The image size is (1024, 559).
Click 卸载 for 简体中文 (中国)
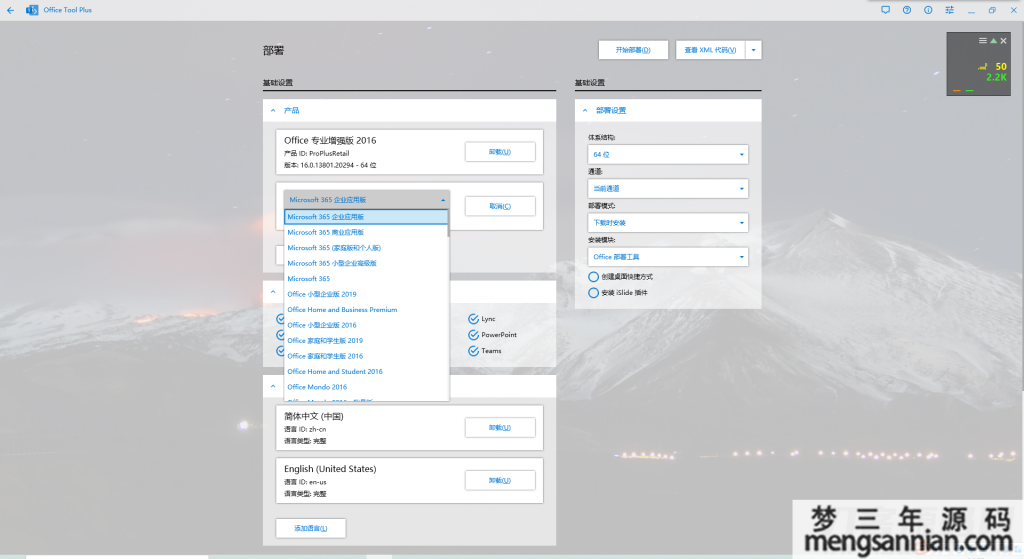click(x=500, y=428)
